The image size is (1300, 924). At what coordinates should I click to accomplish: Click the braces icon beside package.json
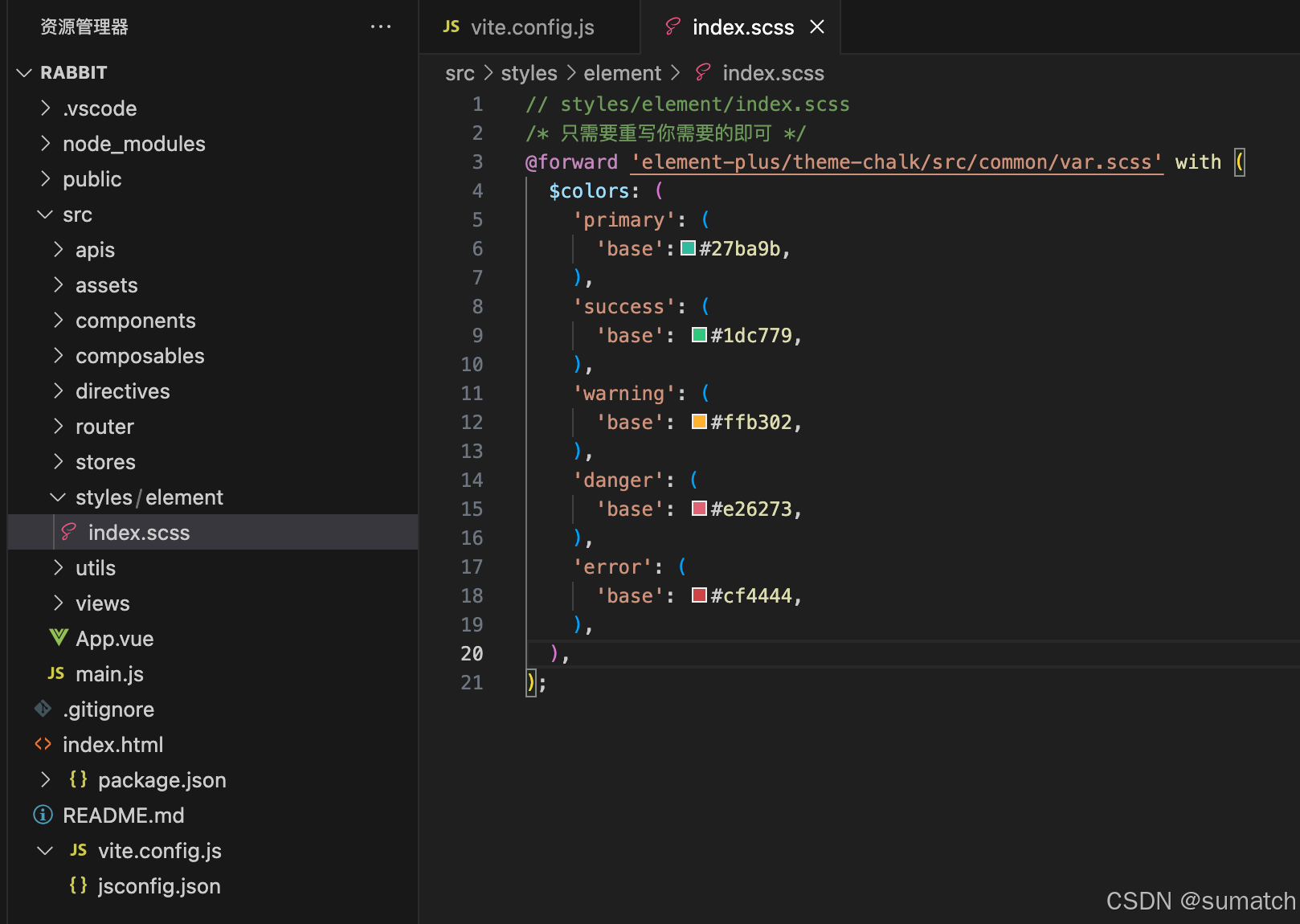(78, 779)
